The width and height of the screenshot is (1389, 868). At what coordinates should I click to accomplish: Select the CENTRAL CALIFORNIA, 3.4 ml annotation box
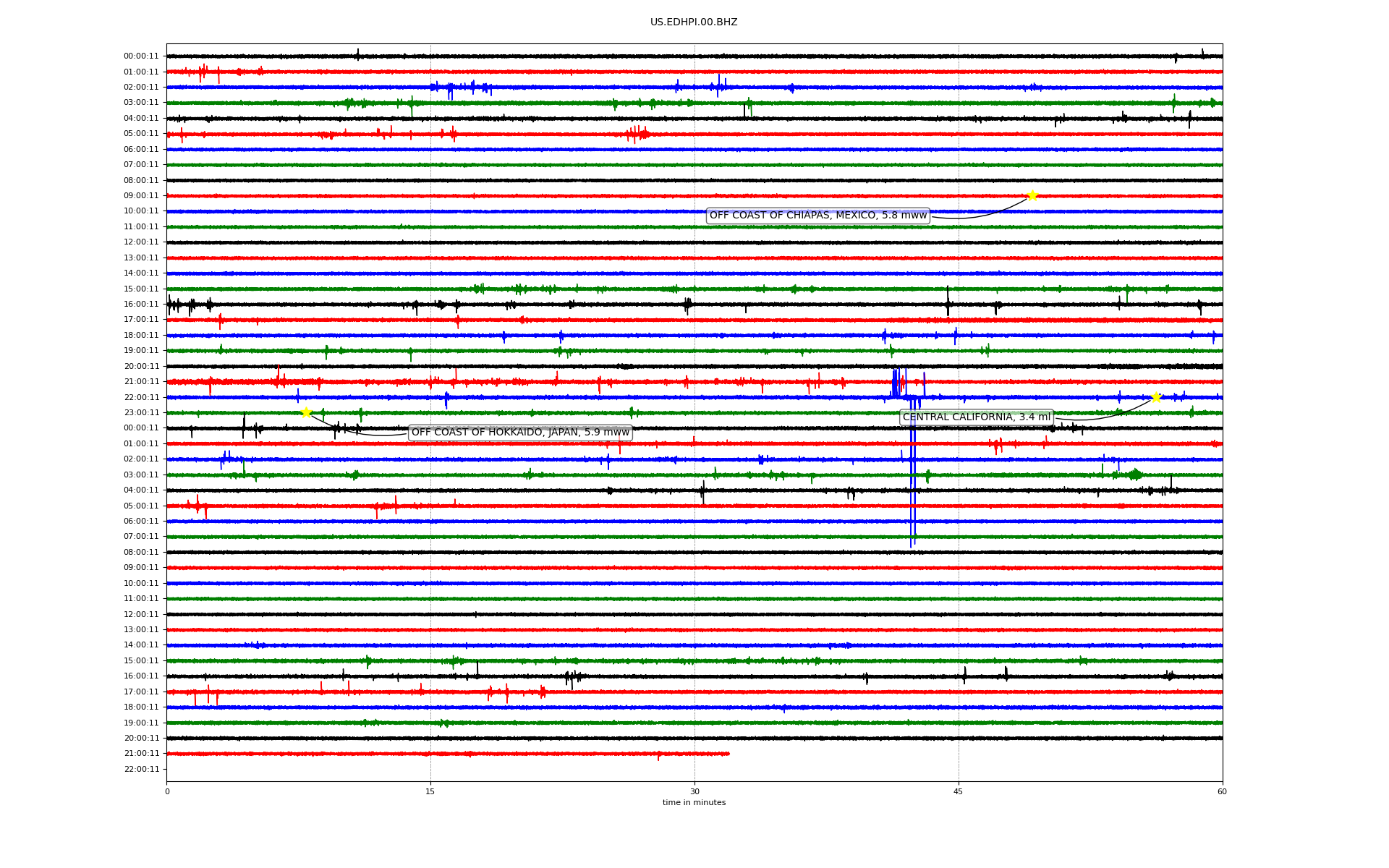tap(977, 417)
